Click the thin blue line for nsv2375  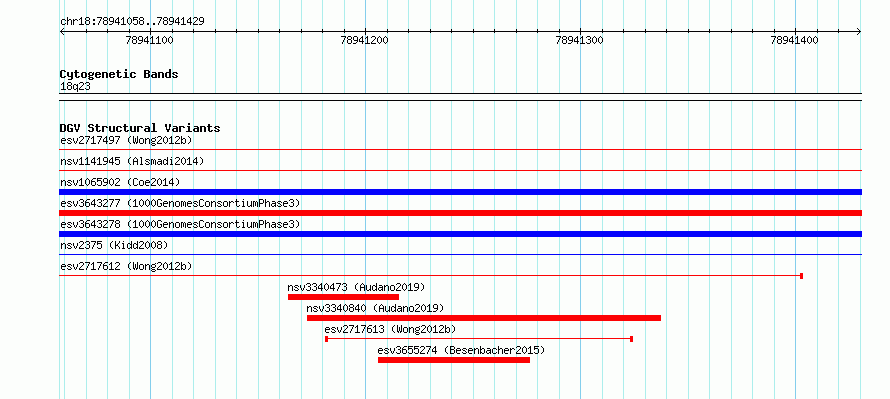pos(460,254)
